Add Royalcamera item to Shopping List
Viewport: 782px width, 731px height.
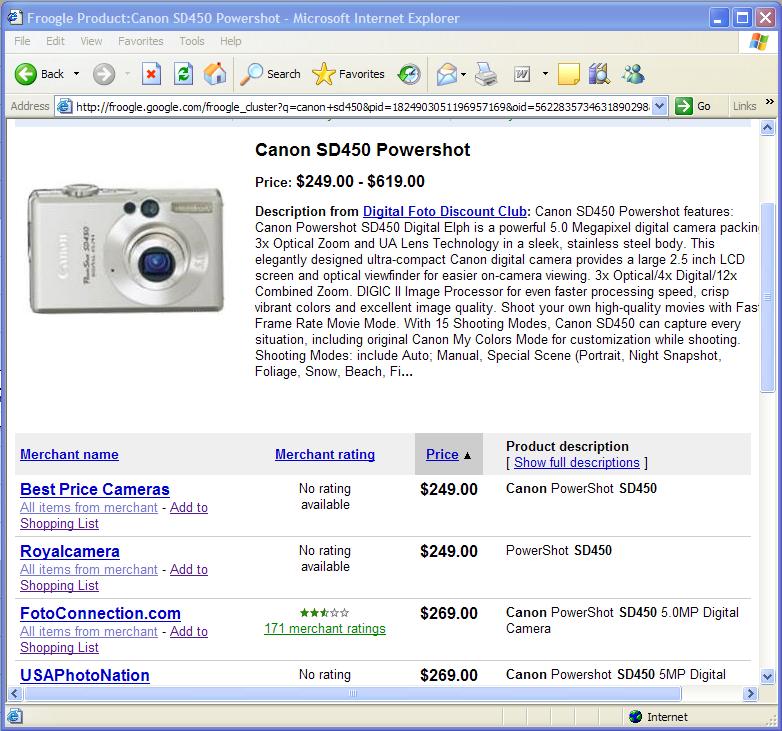[x=114, y=577]
